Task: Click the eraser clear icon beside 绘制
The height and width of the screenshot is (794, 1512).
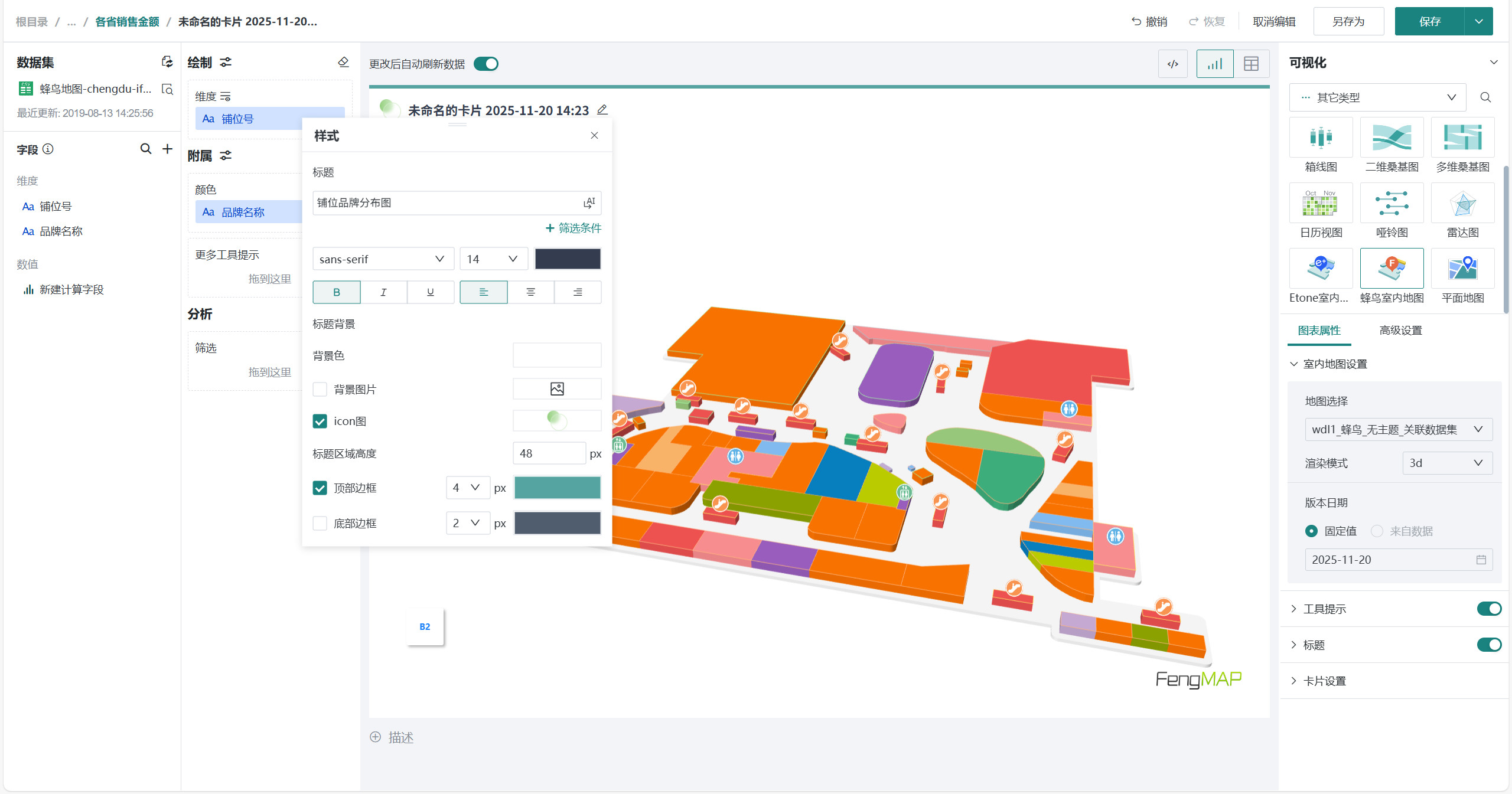Action: click(x=343, y=62)
